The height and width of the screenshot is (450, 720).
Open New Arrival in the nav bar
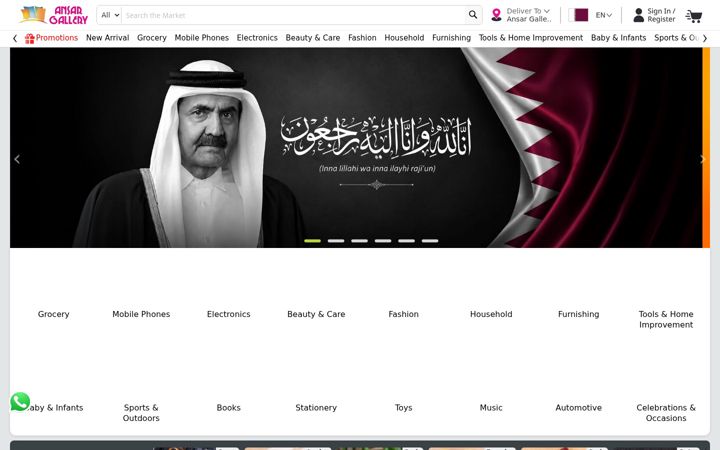tap(107, 38)
